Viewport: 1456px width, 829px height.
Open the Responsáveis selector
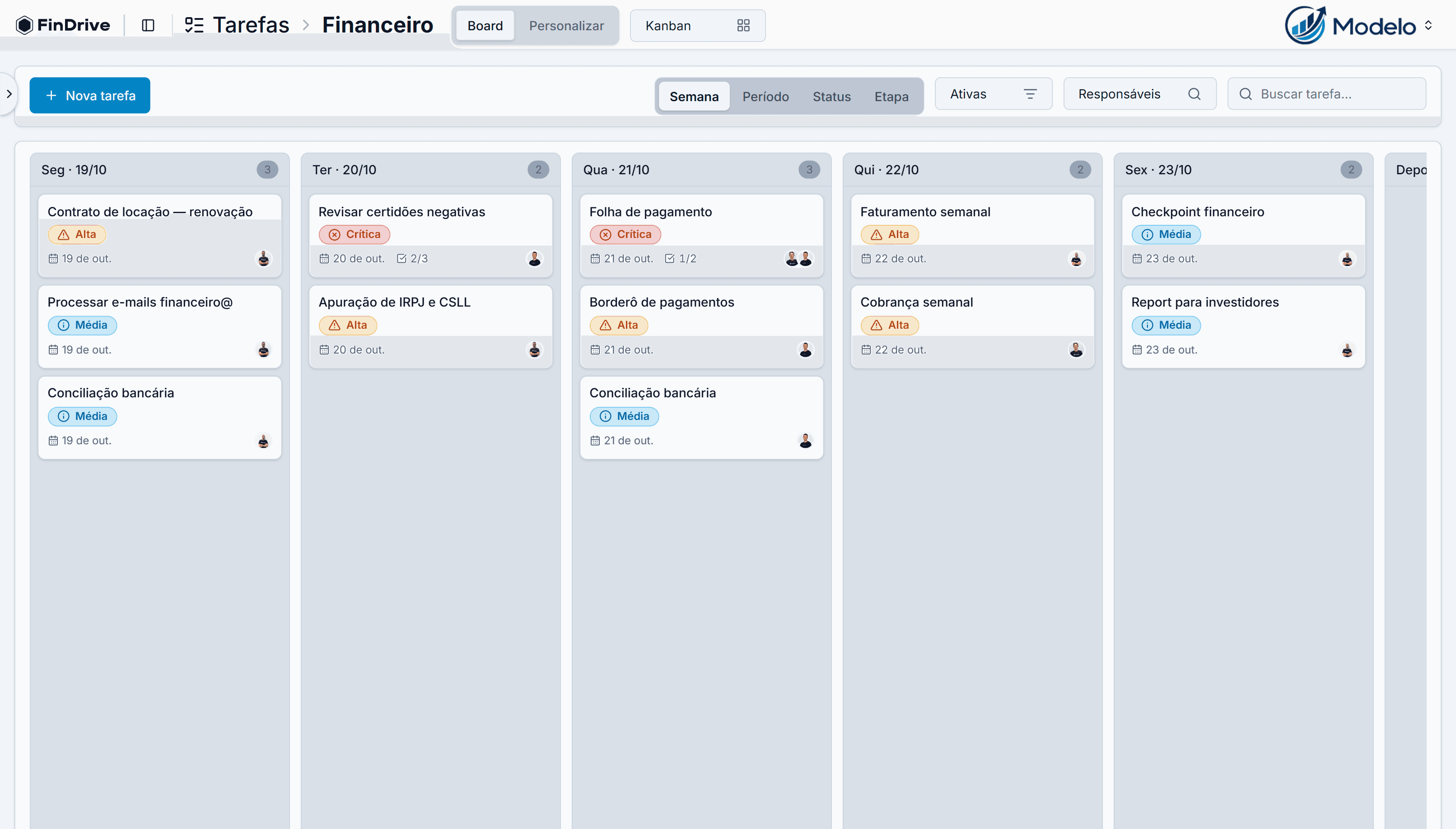point(1139,94)
